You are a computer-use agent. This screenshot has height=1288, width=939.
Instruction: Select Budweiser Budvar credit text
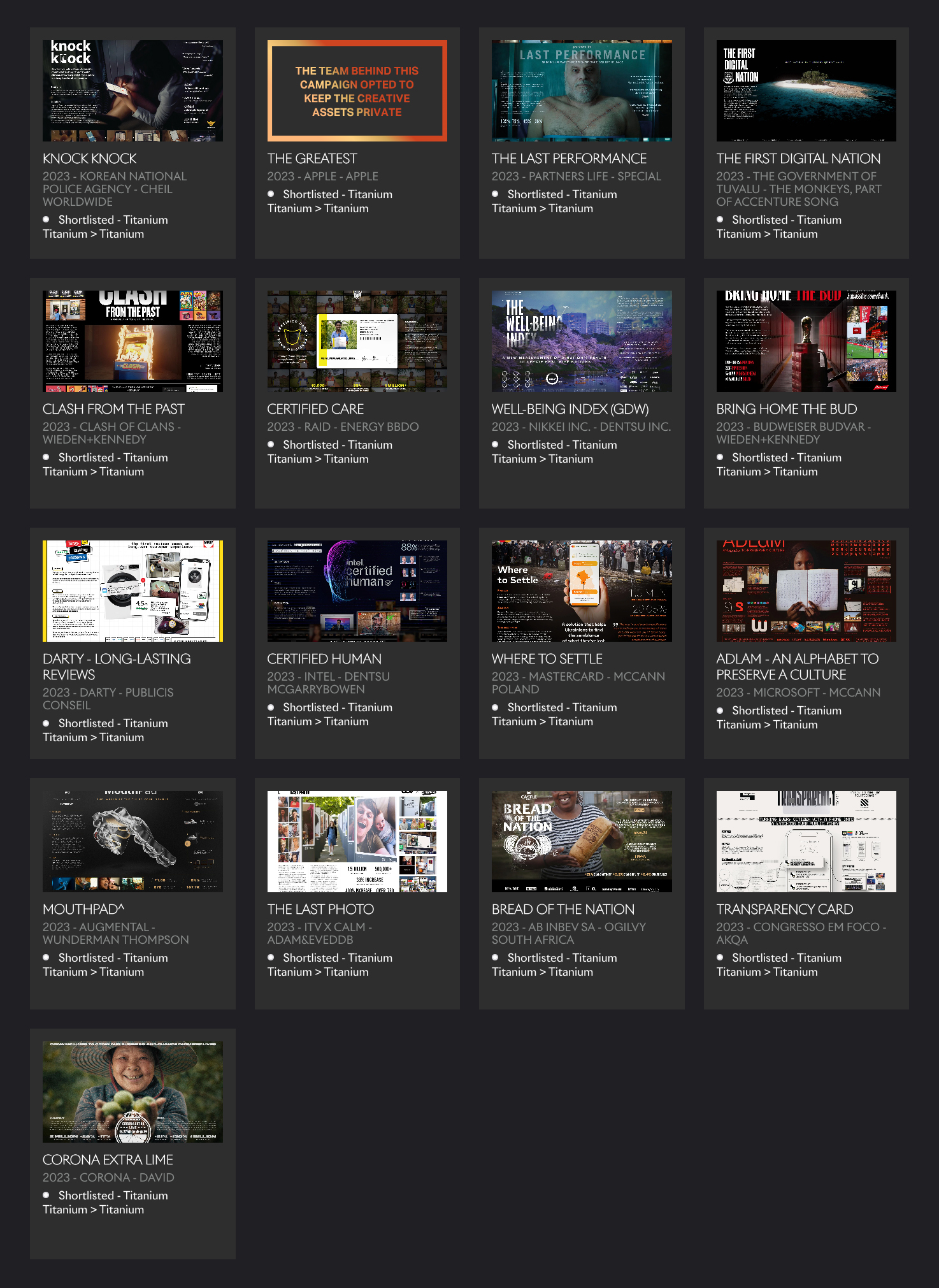coord(793,433)
